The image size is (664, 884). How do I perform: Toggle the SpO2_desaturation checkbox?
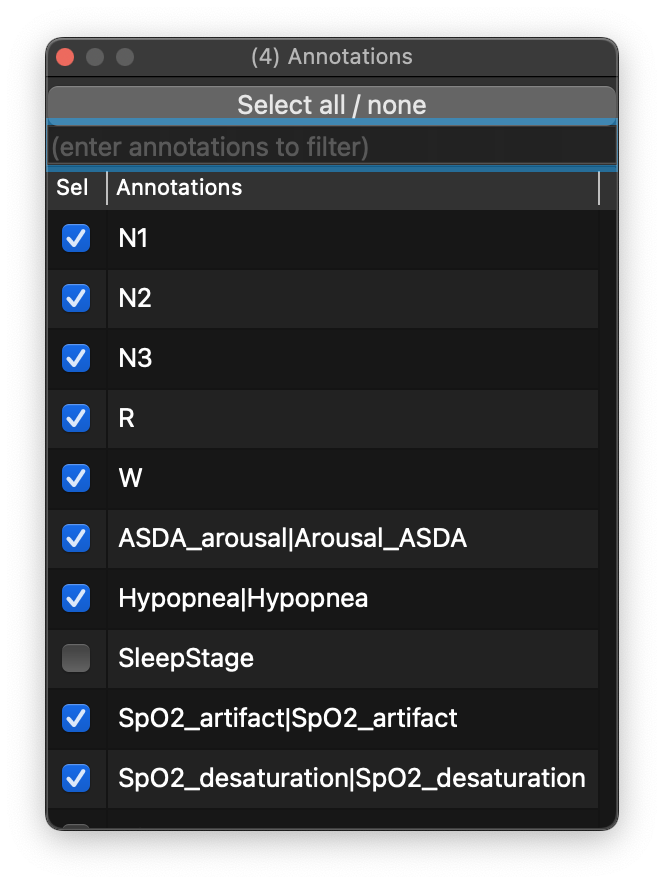coord(76,778)
